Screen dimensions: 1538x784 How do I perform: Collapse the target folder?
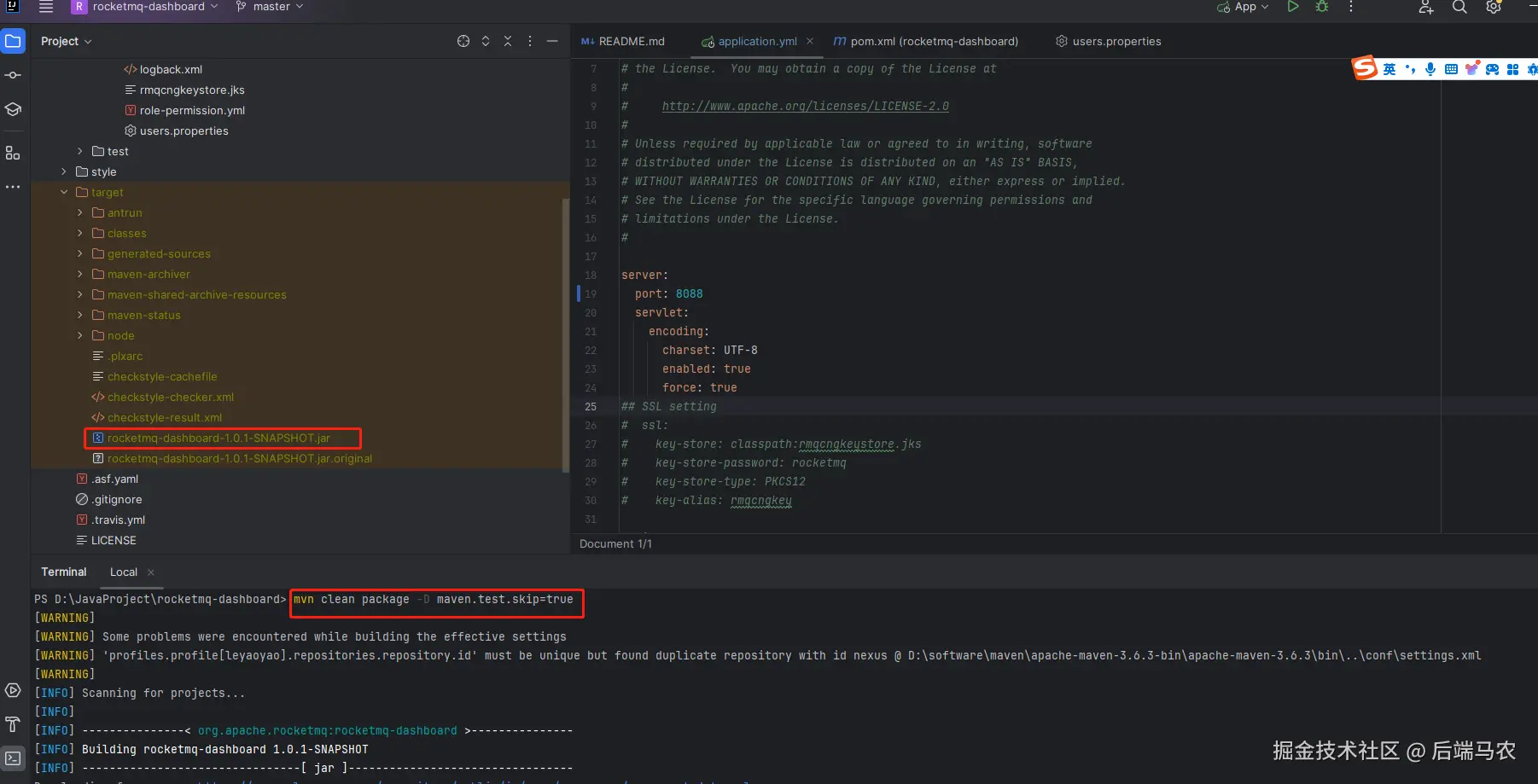(x=64, y=192)
